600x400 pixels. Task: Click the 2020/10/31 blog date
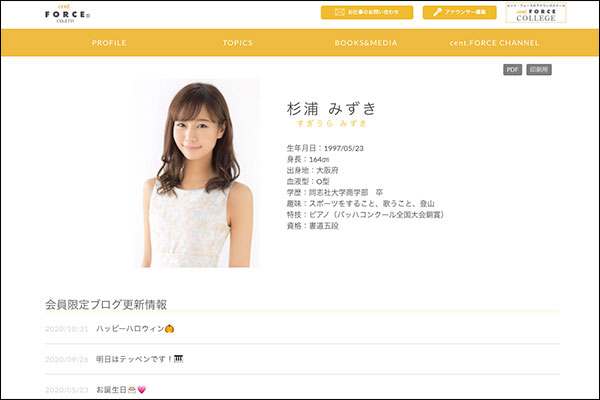tap(67, 328)
